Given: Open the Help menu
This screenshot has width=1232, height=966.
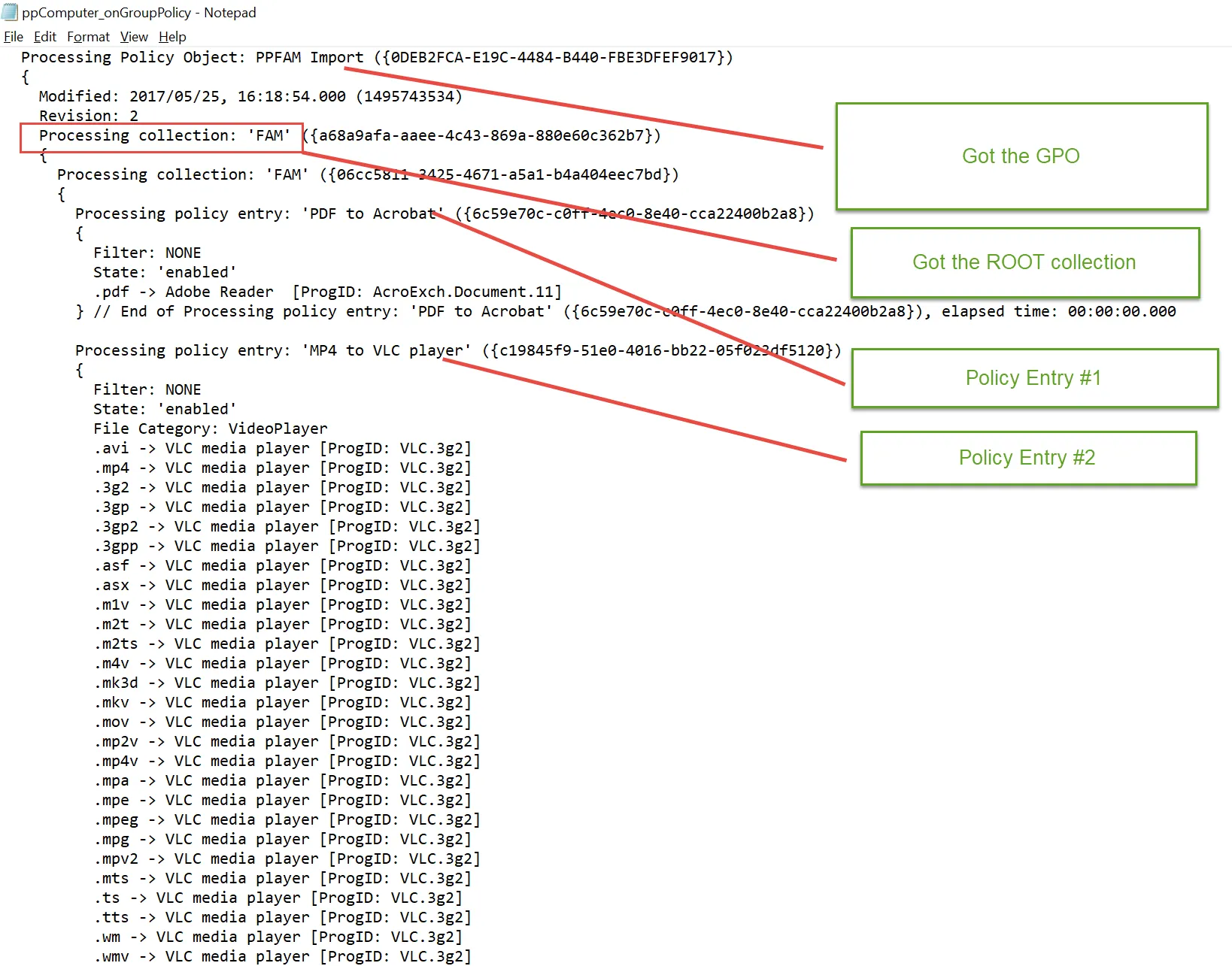Looking at the screenshot, I should pos(172,36).
